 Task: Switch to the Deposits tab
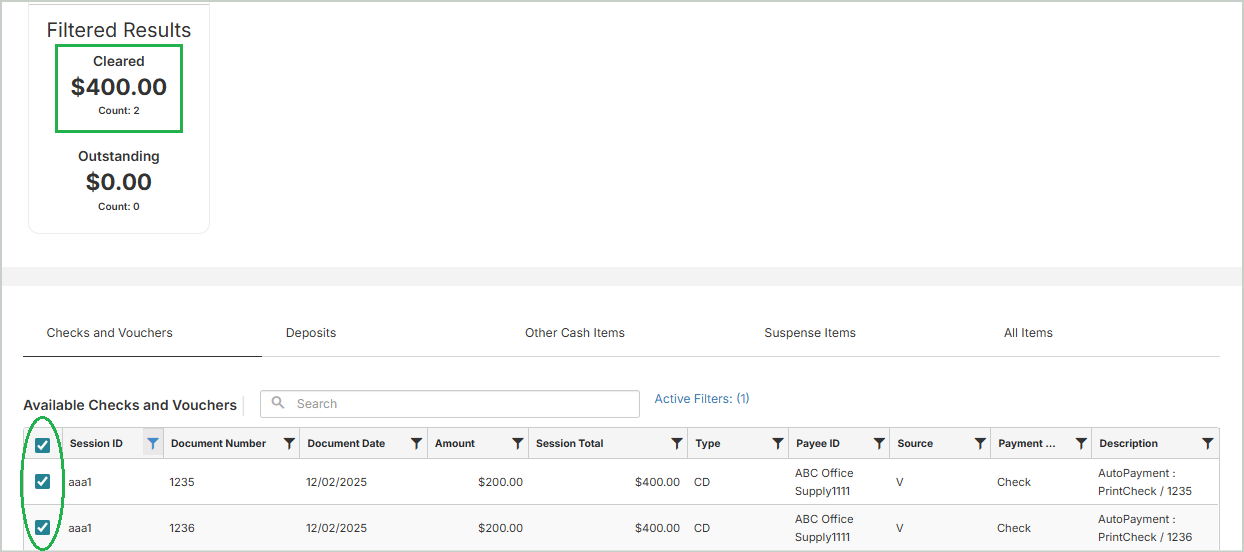[x=311, y=333]
